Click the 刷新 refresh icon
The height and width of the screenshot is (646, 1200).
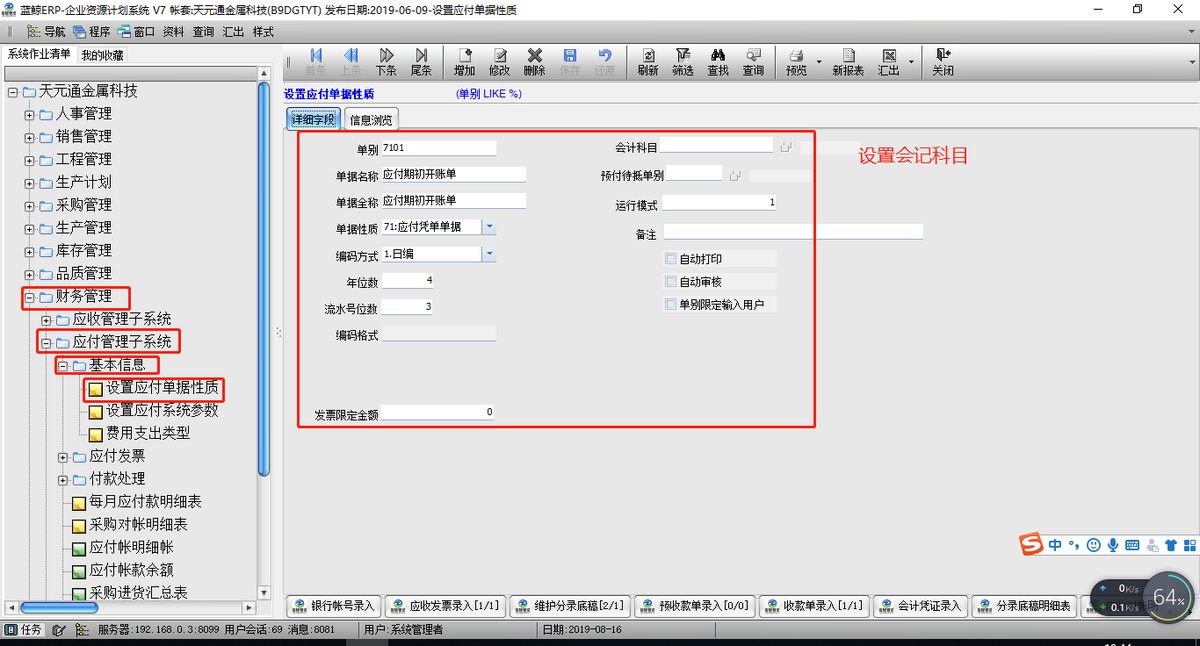[x=647, y=62]
